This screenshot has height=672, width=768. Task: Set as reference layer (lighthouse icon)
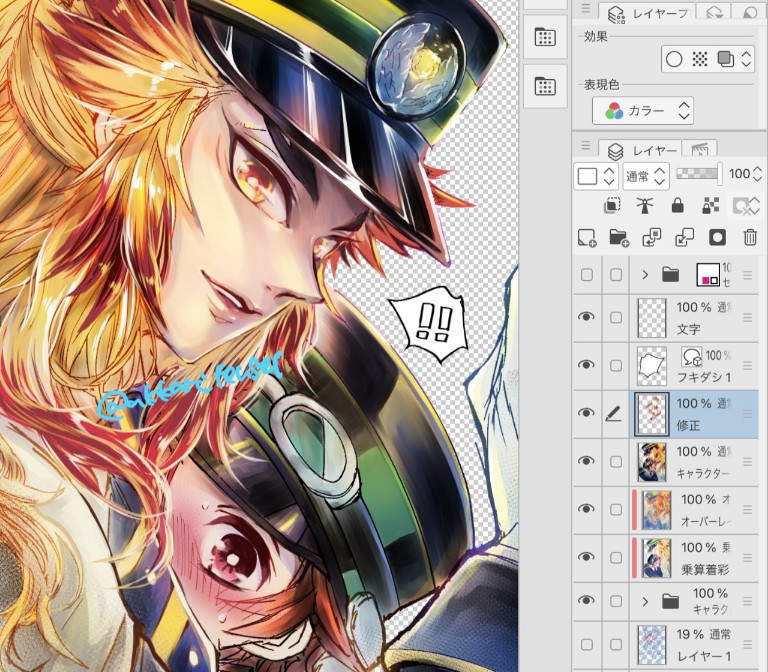(645, 206)
